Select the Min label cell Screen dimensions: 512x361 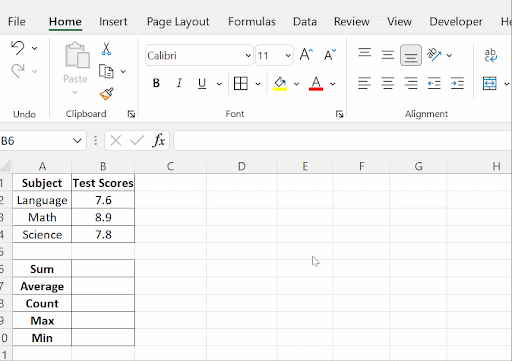tap(42, 338)
